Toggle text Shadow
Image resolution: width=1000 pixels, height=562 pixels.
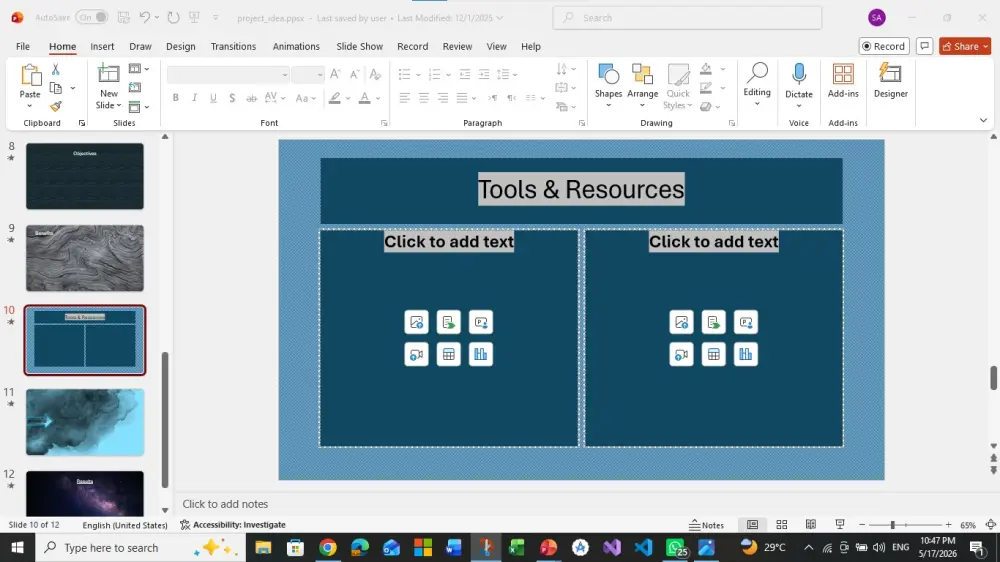(232, 98)
